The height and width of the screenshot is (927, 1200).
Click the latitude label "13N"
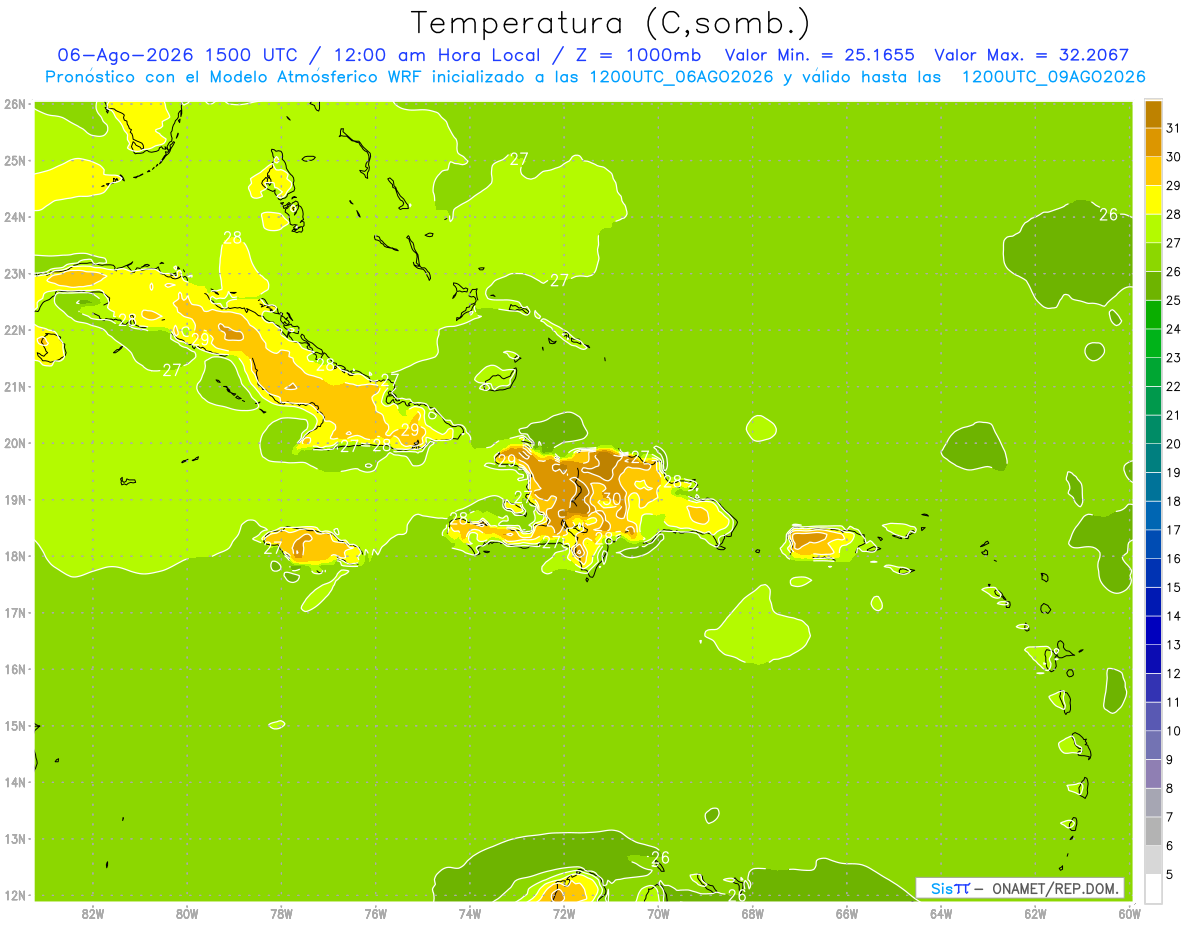[x=15, y=838]
